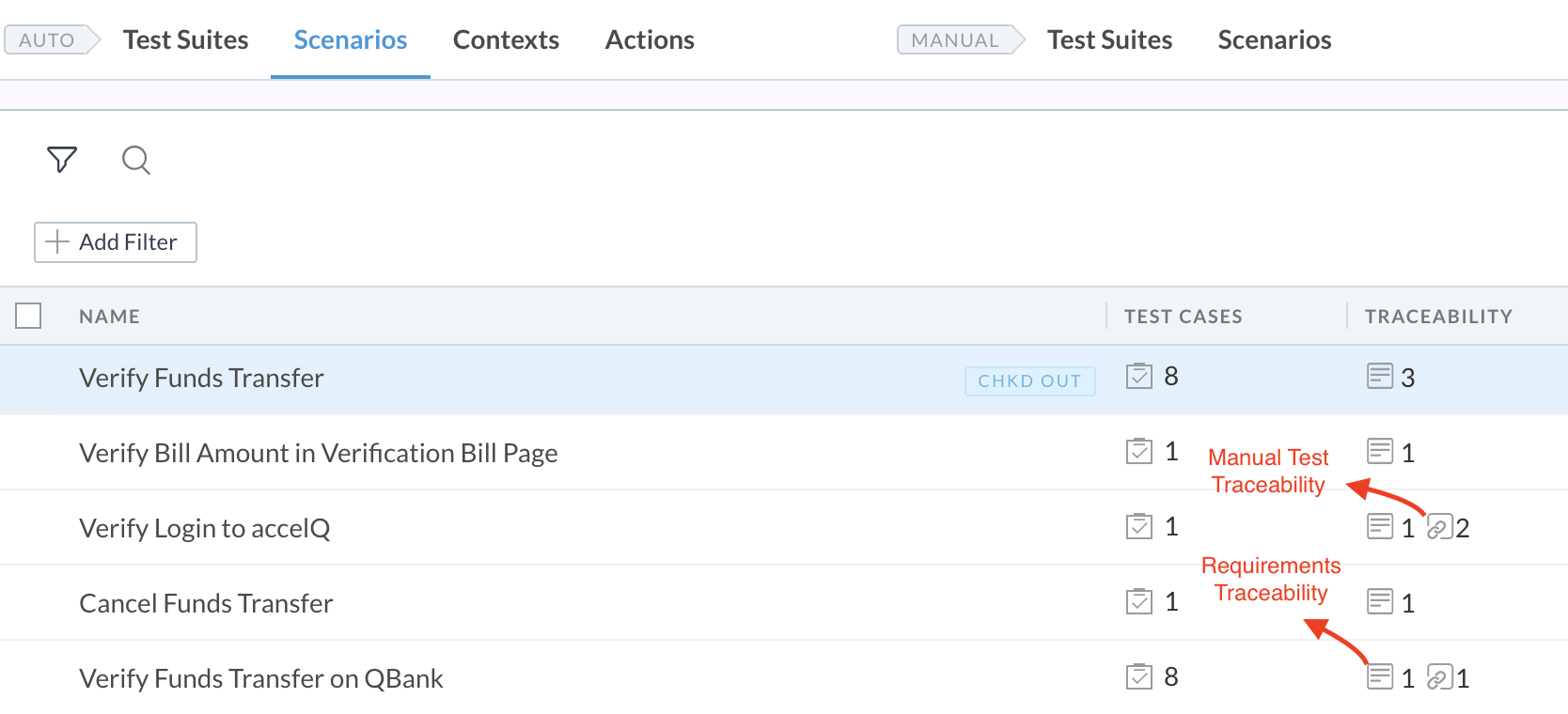
Task: Click requirements count 1 for Verify Bill Amount row
Action: click(1408, 453)
